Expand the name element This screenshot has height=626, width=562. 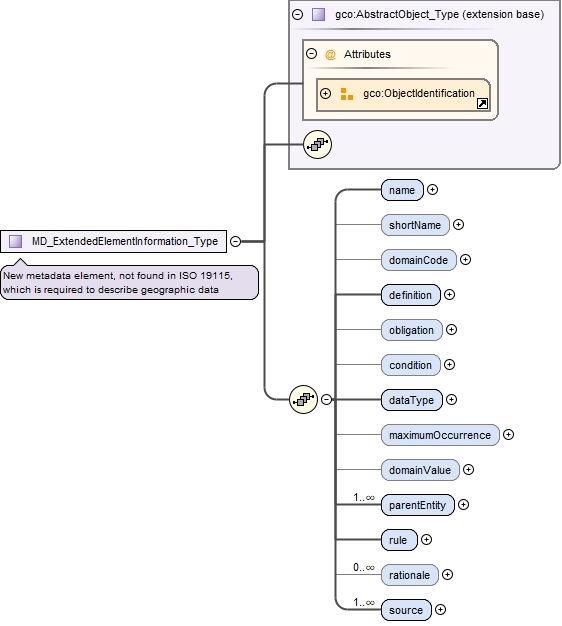point(432,190)
